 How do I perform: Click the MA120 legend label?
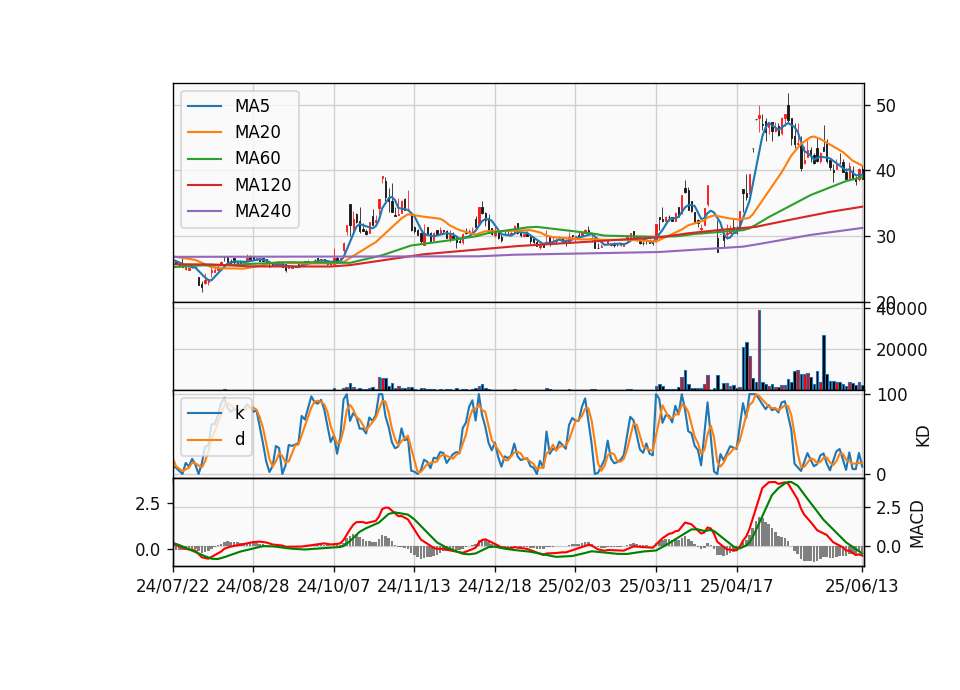point(263,185)
